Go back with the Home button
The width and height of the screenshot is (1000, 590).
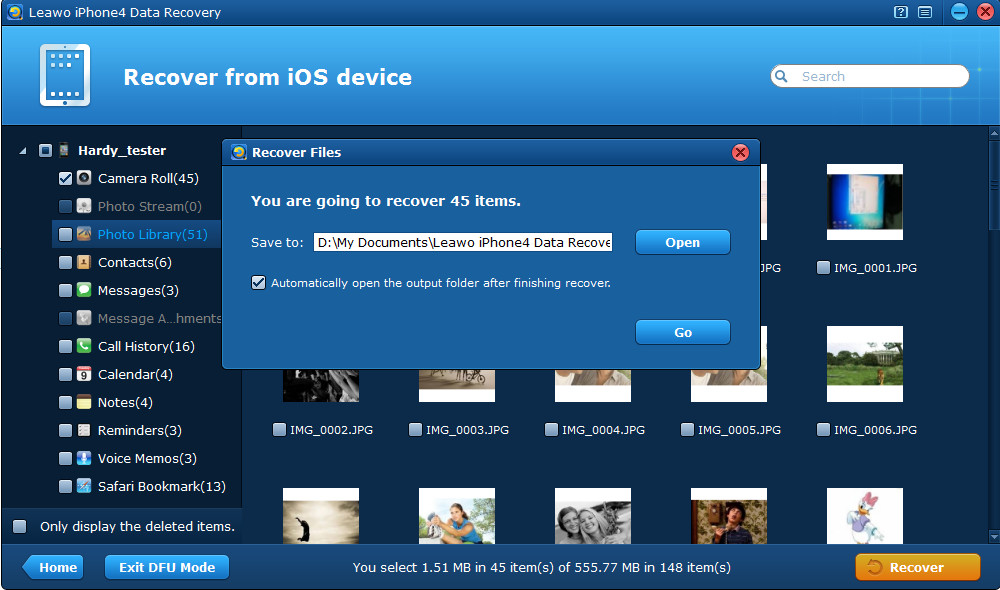54,567
